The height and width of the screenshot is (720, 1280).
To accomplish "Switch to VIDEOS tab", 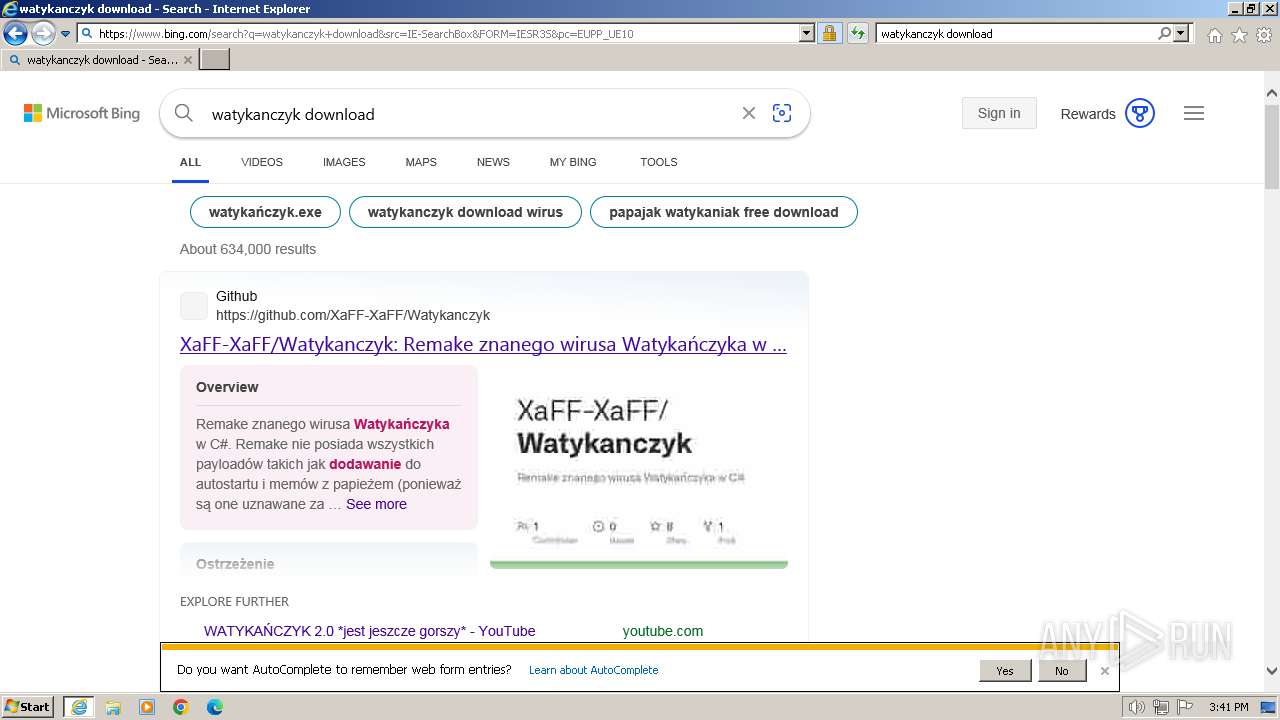I will pyautogui.click(x=262, y=162).
